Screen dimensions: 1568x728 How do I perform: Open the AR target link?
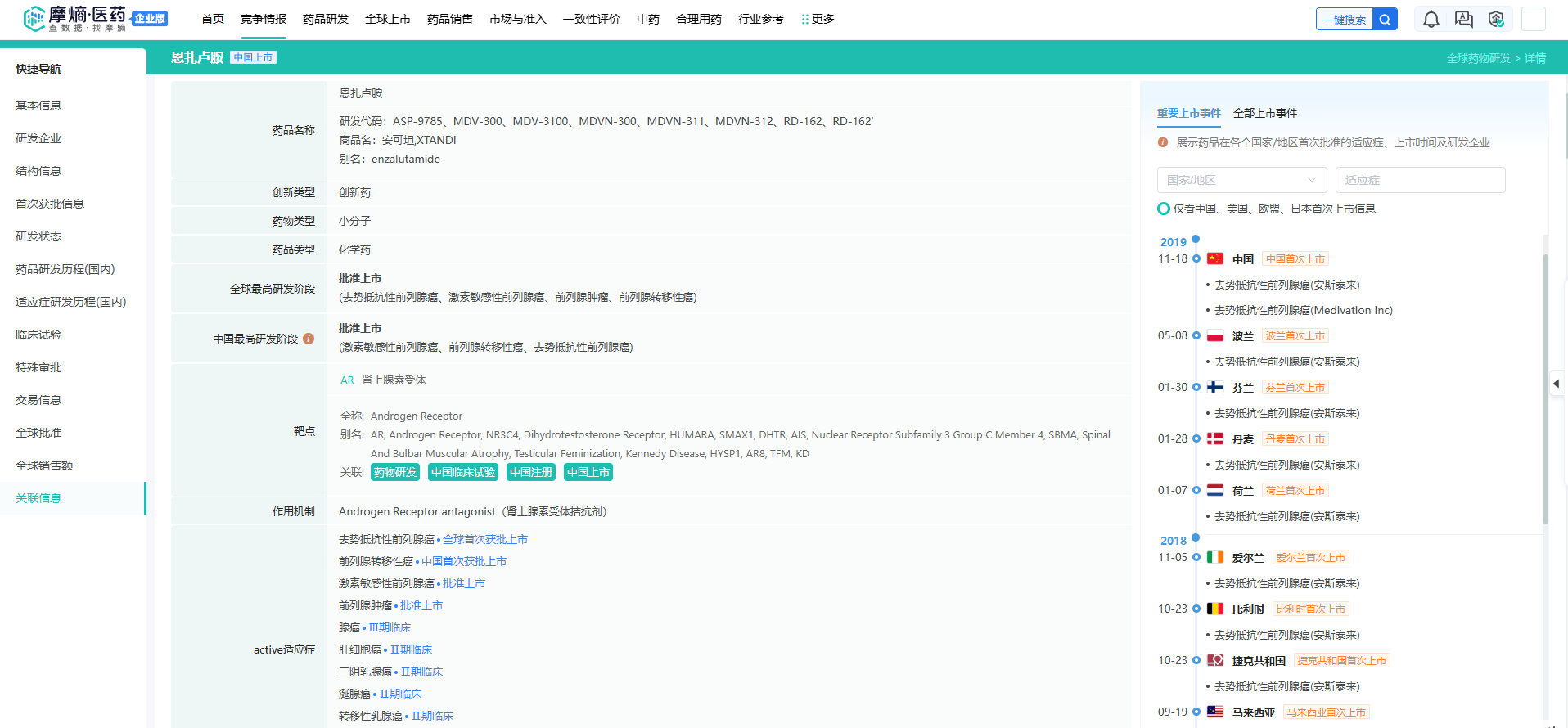point(347,380)
